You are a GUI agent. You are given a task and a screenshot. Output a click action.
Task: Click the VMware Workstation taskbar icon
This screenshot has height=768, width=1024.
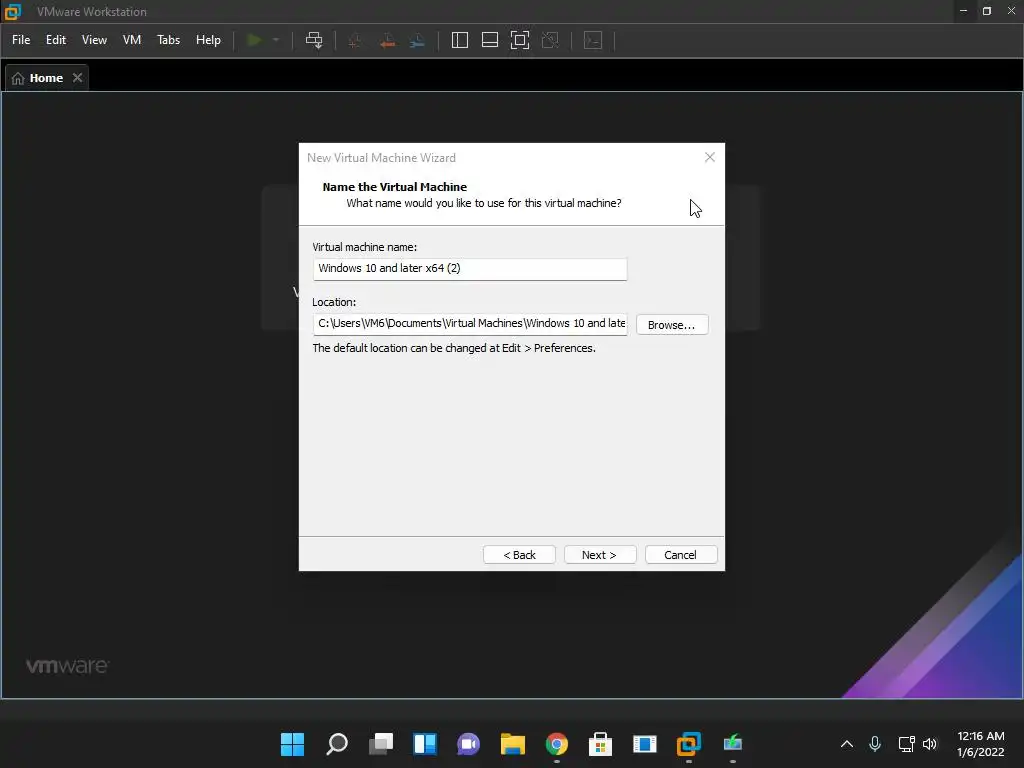point(688,744)
